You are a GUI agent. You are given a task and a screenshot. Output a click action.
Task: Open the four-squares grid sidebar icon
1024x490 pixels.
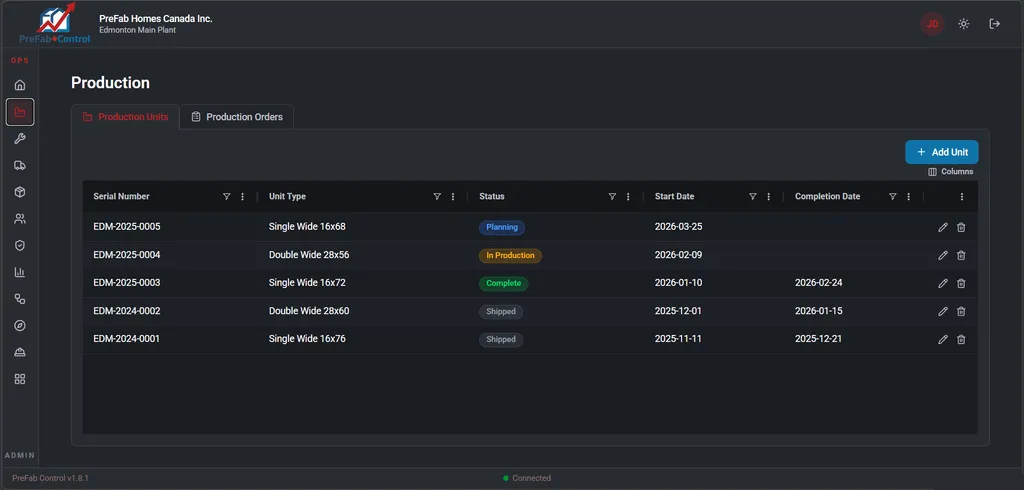pos(20,379)
